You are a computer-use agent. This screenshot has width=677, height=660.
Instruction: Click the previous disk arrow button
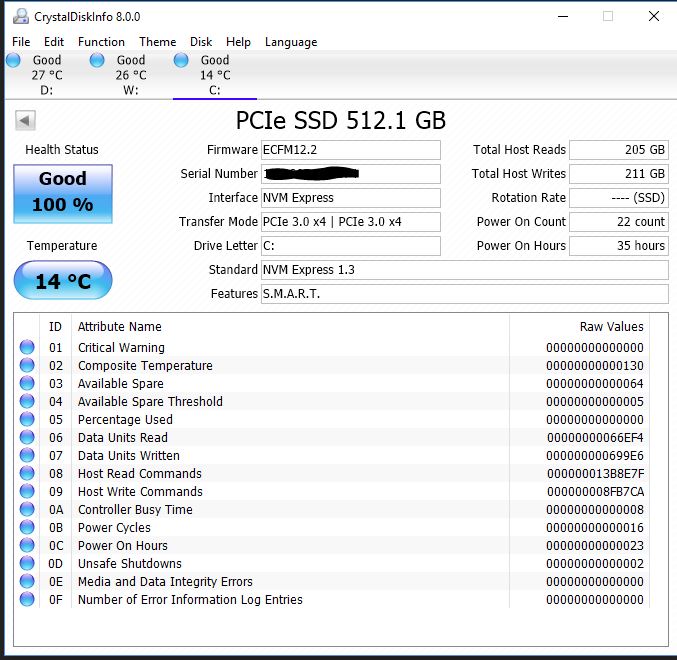click(25, 121)
